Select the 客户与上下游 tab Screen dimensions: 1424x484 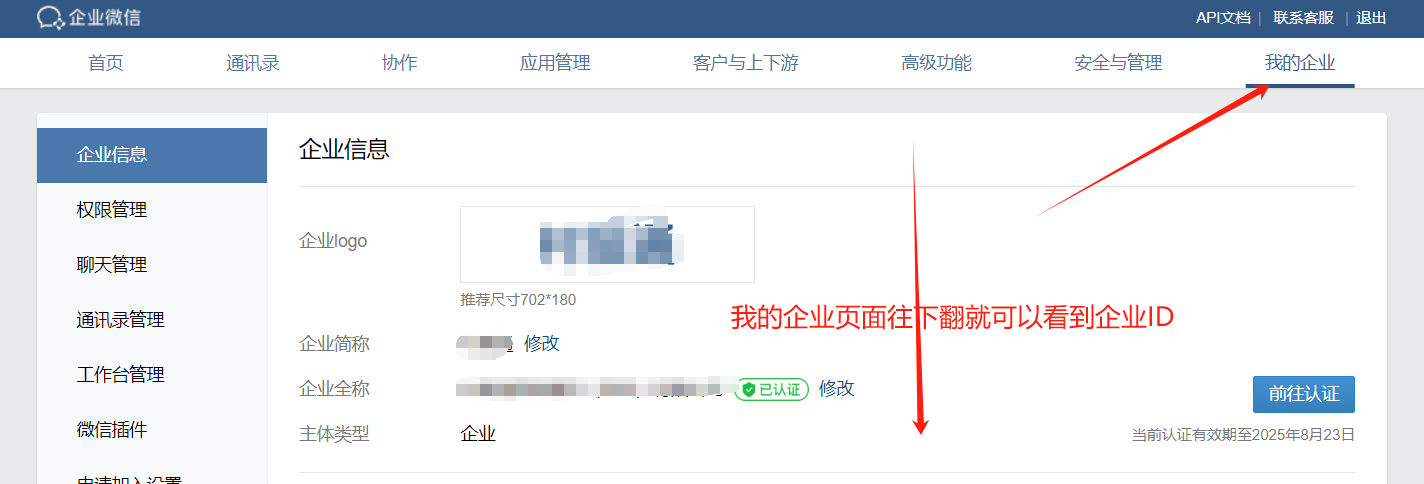click(746, 63)
